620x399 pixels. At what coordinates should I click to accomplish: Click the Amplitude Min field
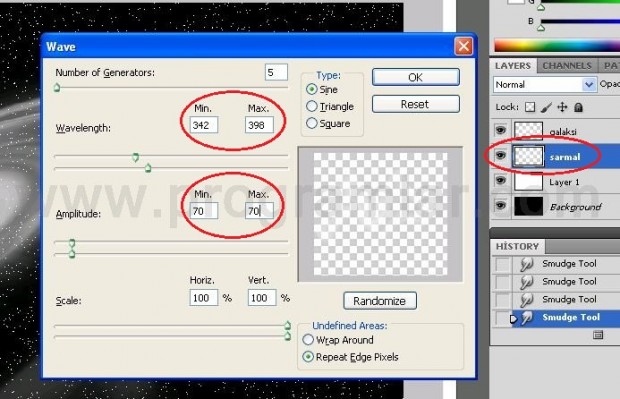[x=203, y=211]
